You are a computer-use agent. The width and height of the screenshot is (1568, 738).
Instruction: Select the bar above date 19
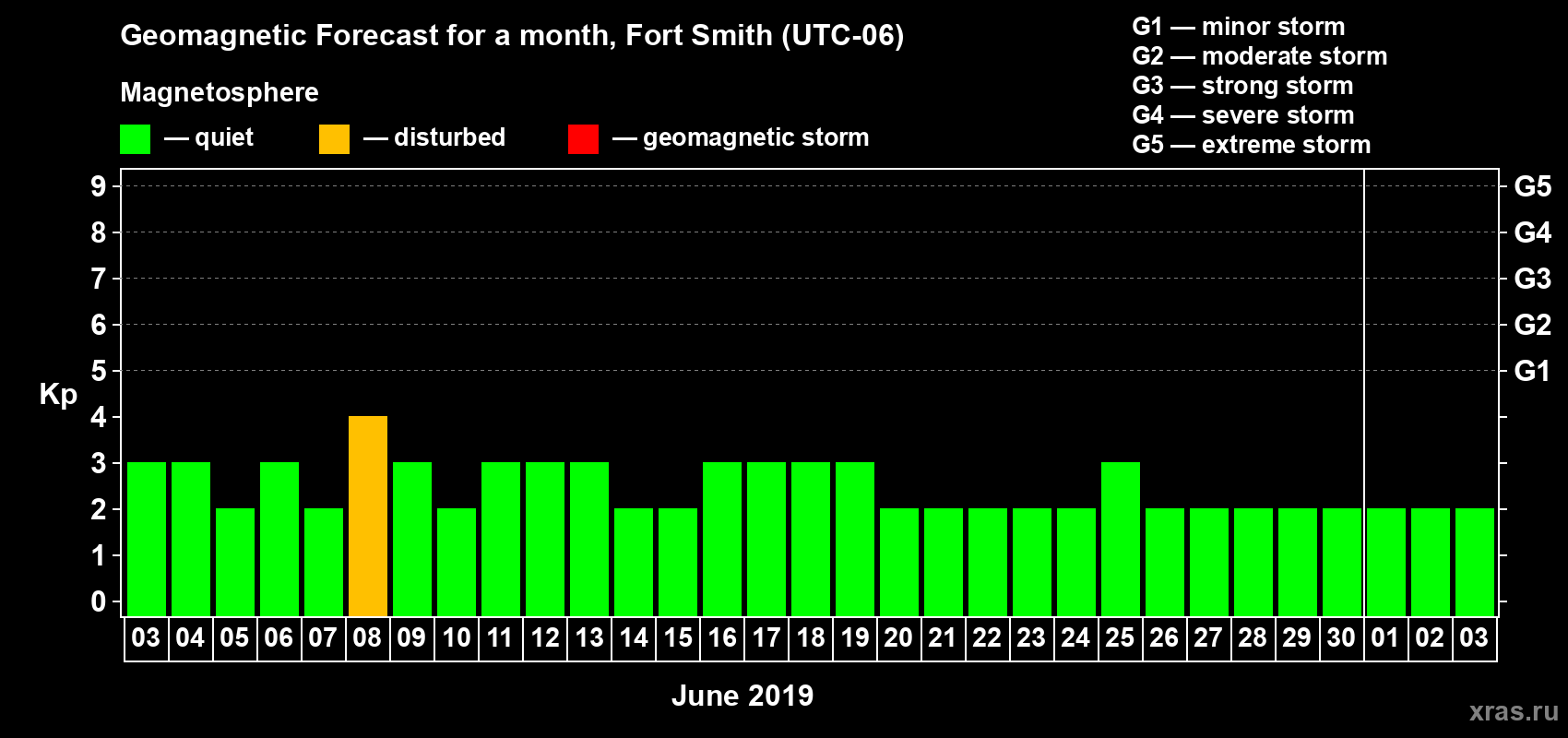coord(855,539)
